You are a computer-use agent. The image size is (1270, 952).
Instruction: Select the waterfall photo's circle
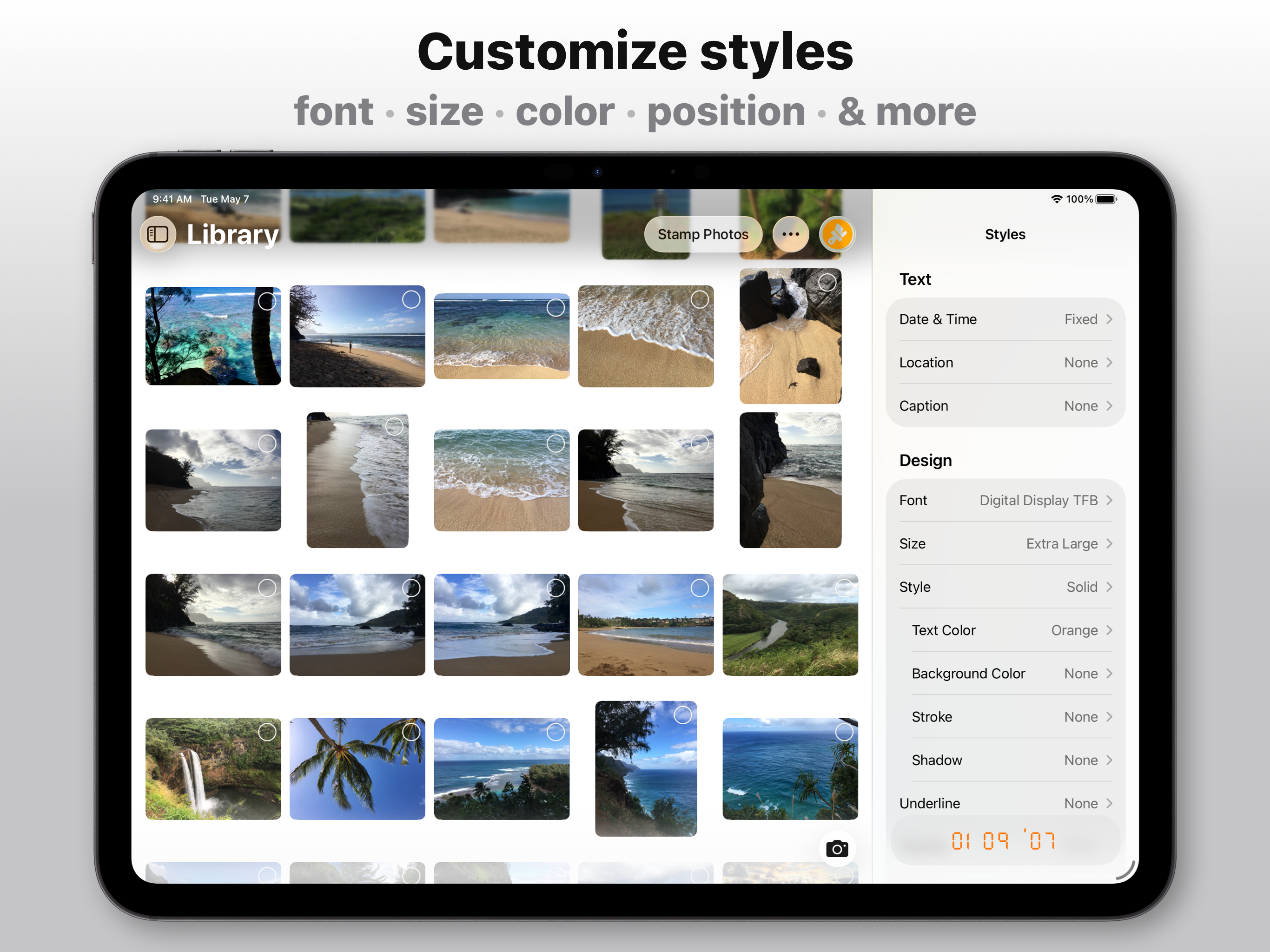click(267, 732)
